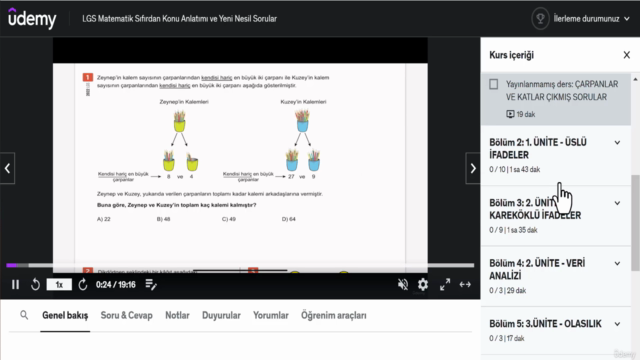Viewport: 640px width, 360px height.
Task: Open the Notlar tab
Action: click(x=177, y=316)
